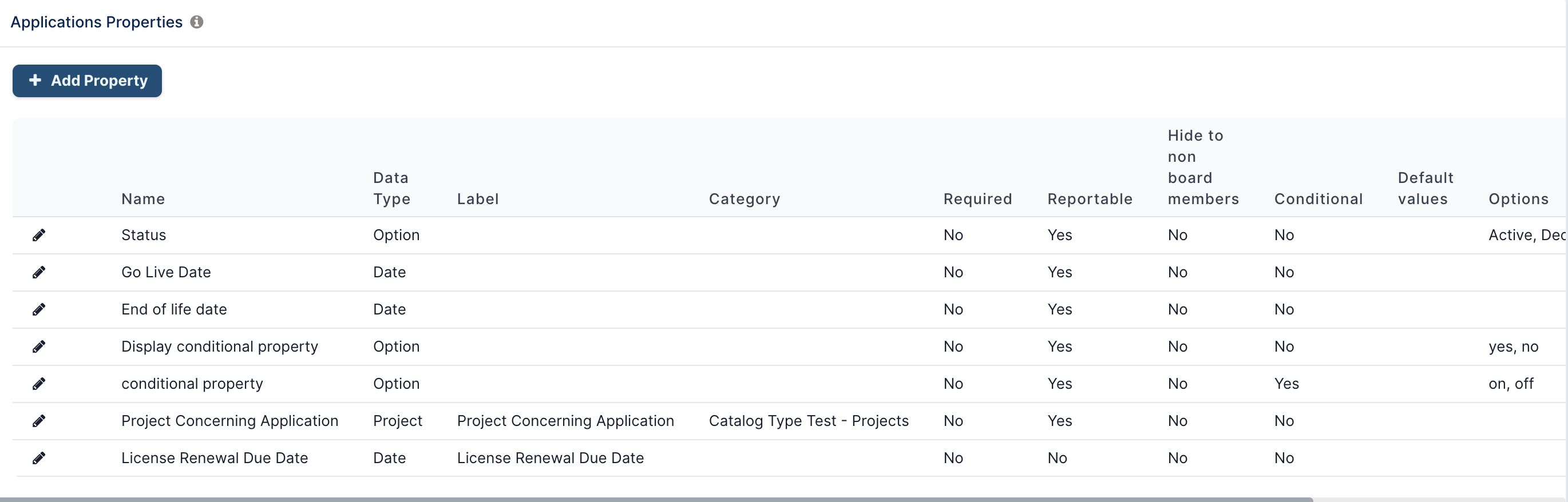Edit the Status property via pencil icon

39,236
